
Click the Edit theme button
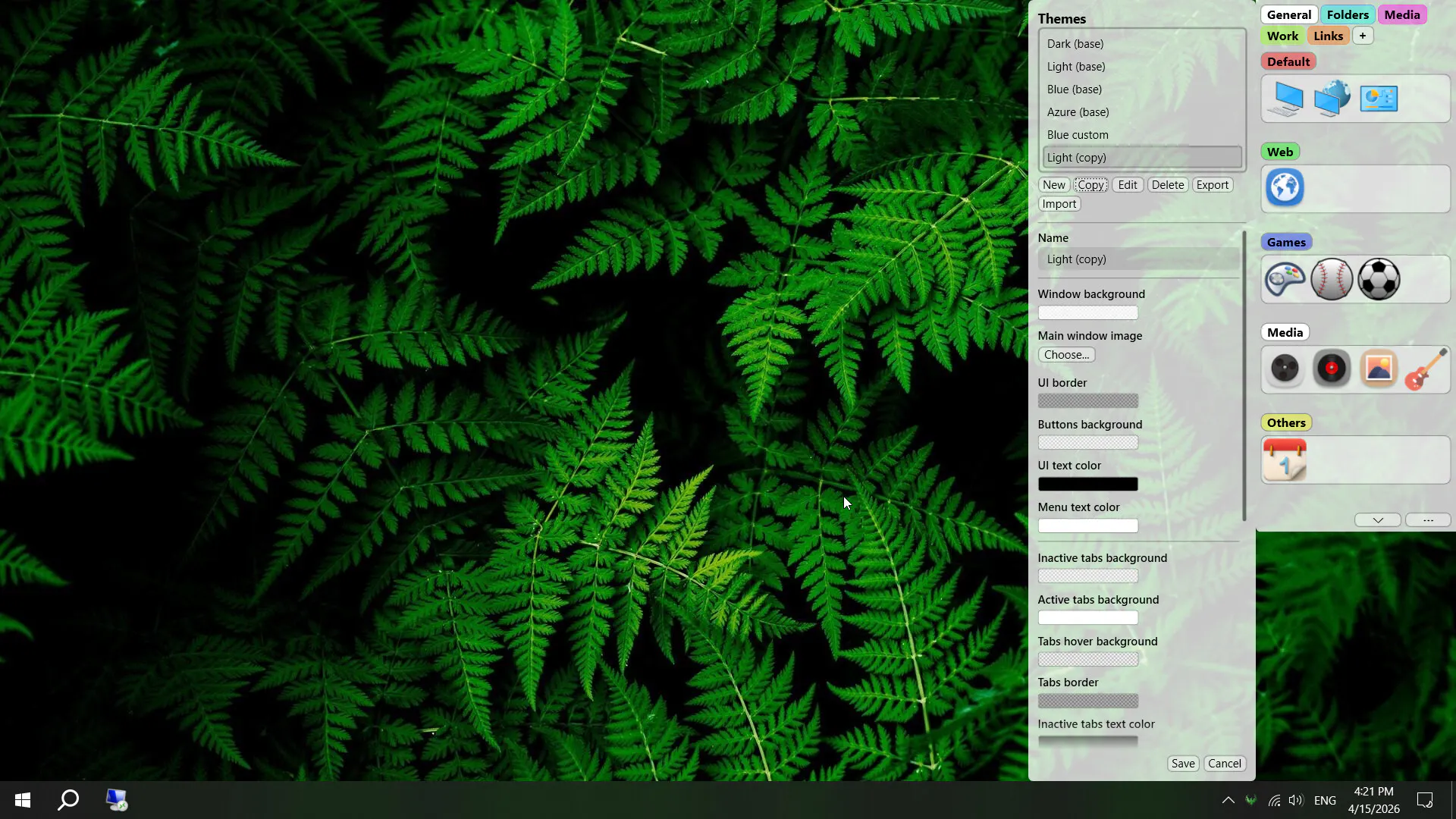pyautogui.click(x=1128, y=185)
